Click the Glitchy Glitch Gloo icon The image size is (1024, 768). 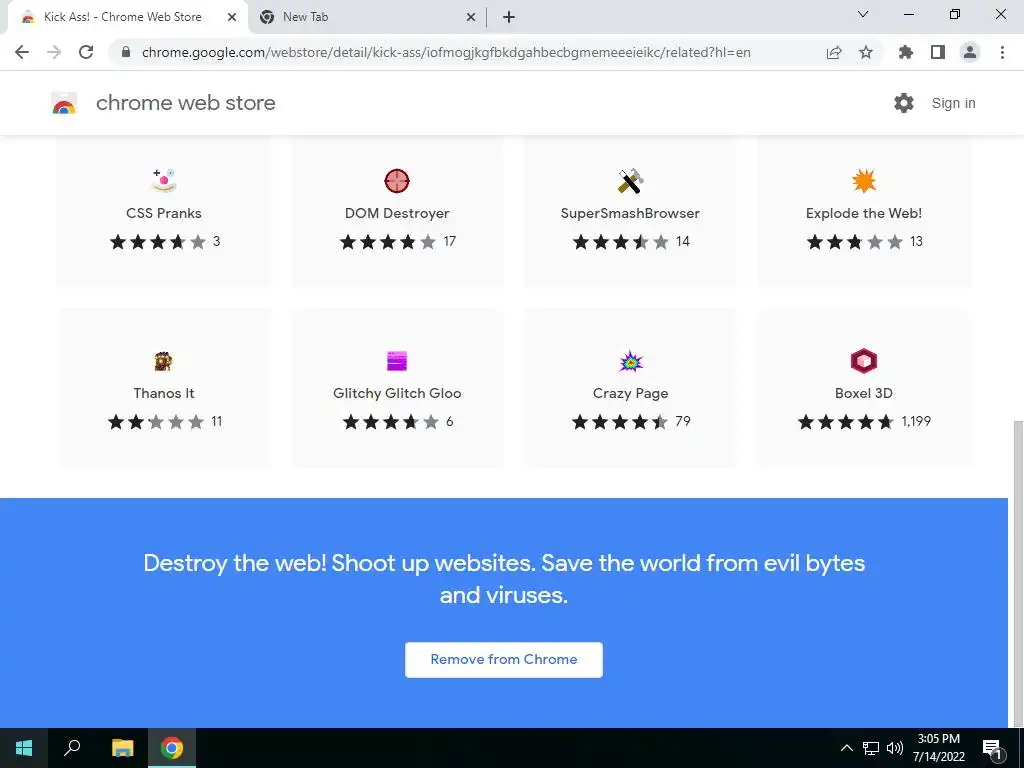pyautogui.click(x=396, y=360)
